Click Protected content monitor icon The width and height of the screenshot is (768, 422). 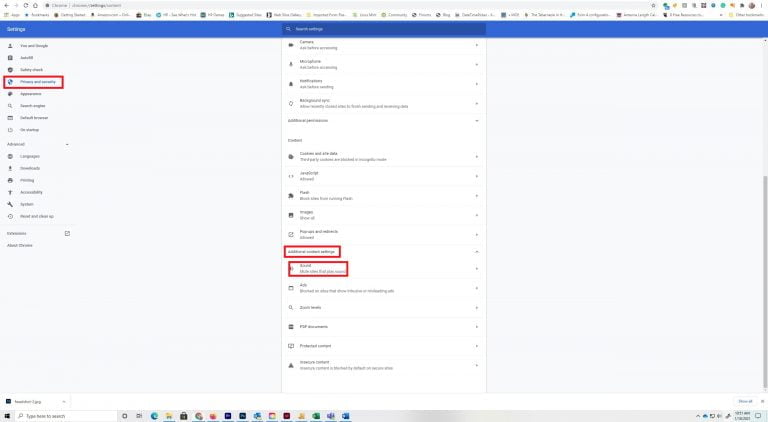pos(291,346)
